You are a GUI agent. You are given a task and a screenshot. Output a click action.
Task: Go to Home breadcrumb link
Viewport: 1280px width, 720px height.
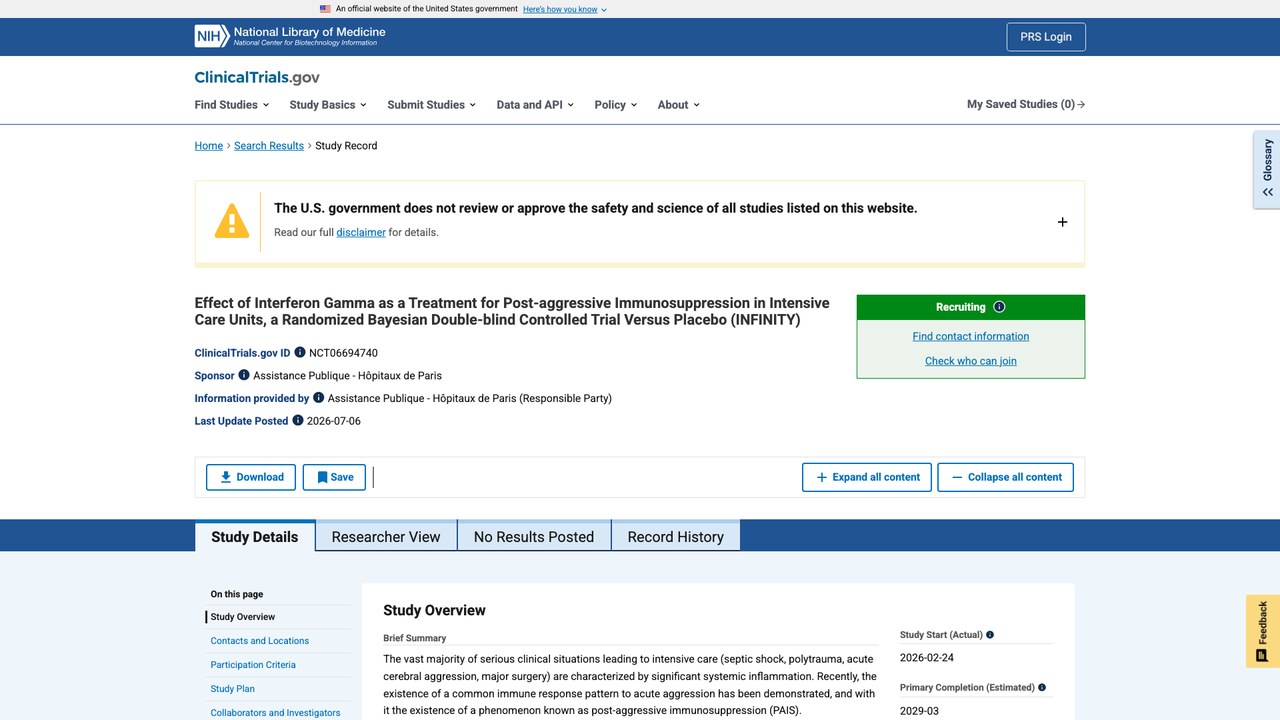coord(209,146)
